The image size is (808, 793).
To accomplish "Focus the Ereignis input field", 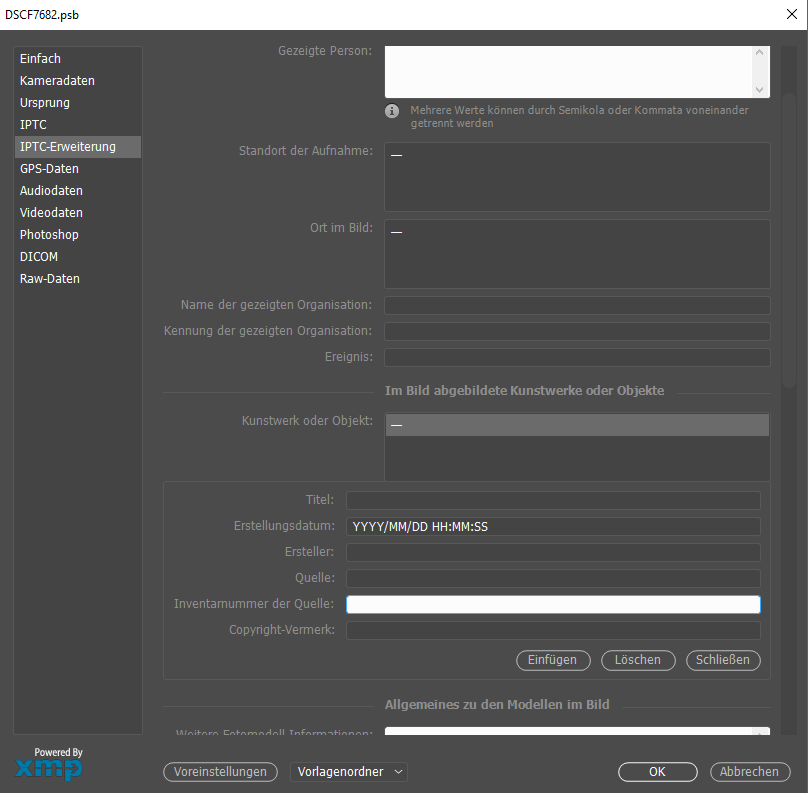I will [577, 357].
